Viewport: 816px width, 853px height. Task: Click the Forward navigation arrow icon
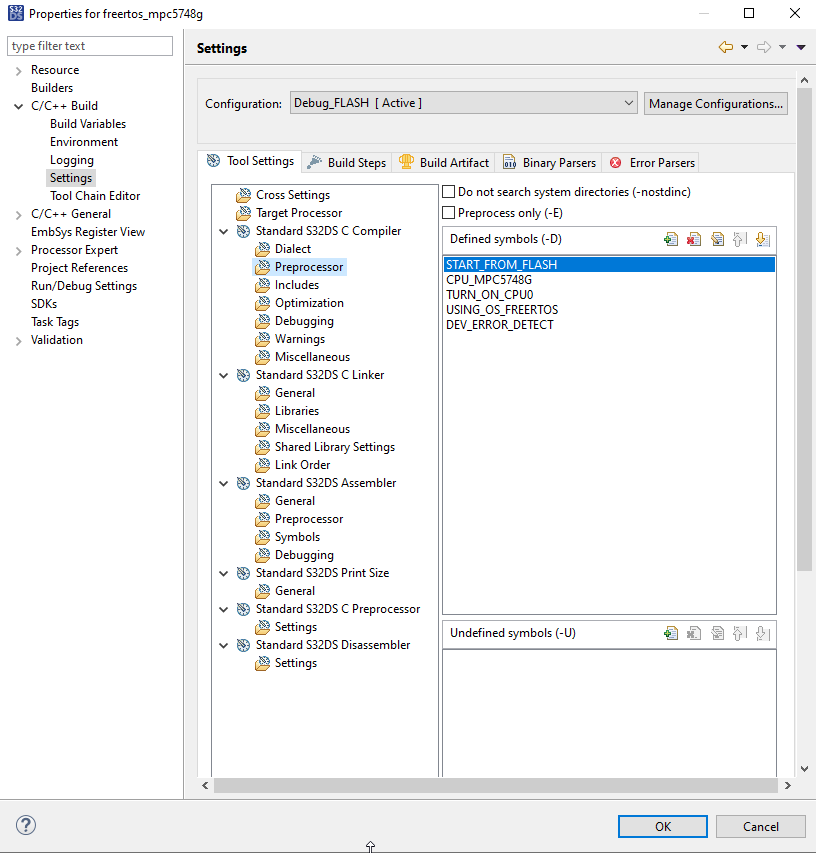click(x=764, y=47)
